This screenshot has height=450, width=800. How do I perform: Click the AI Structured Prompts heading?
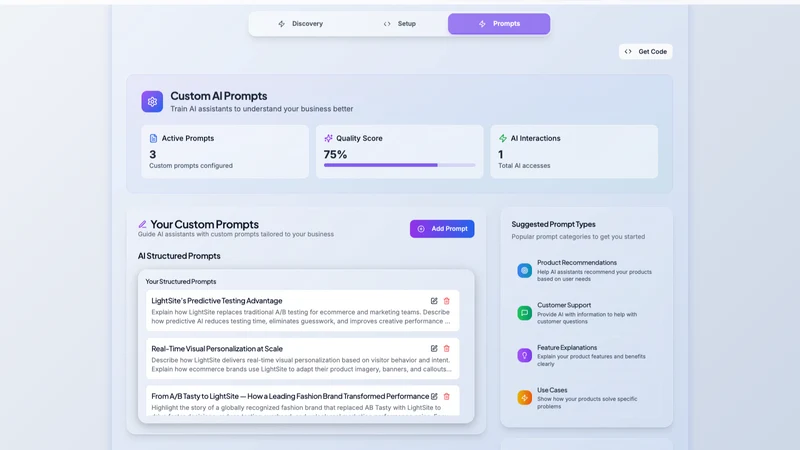(x=179, y=256)
